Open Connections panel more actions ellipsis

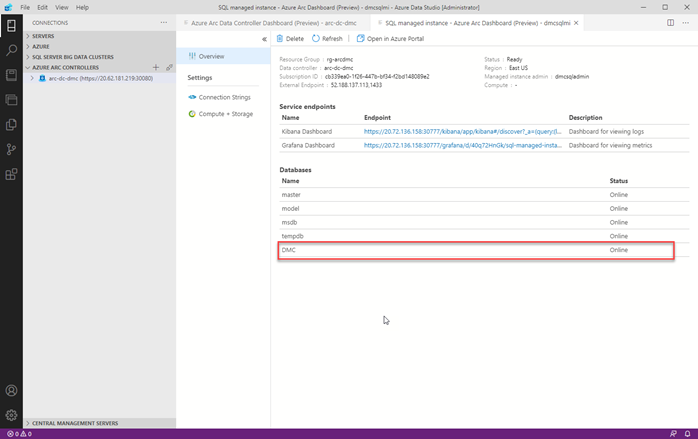[164, 22]
